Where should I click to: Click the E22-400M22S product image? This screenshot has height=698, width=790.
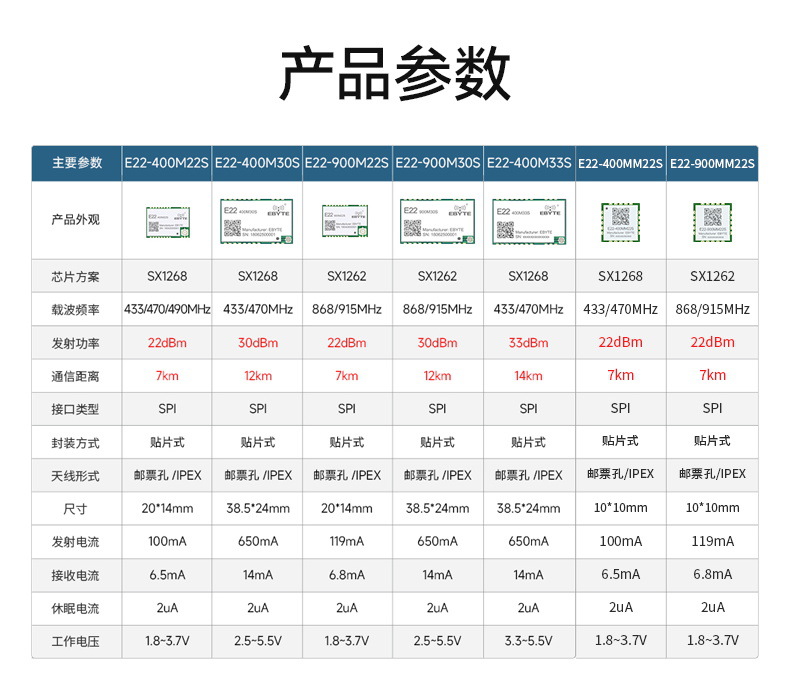point(168,222)
